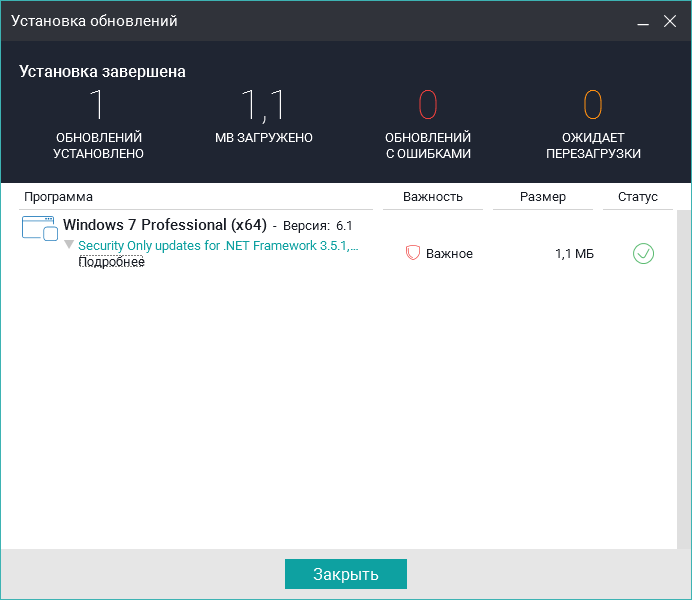Click the vertical scrollbar of the update list
This screenshot has width=692, height=600.
tap(683, 378)
